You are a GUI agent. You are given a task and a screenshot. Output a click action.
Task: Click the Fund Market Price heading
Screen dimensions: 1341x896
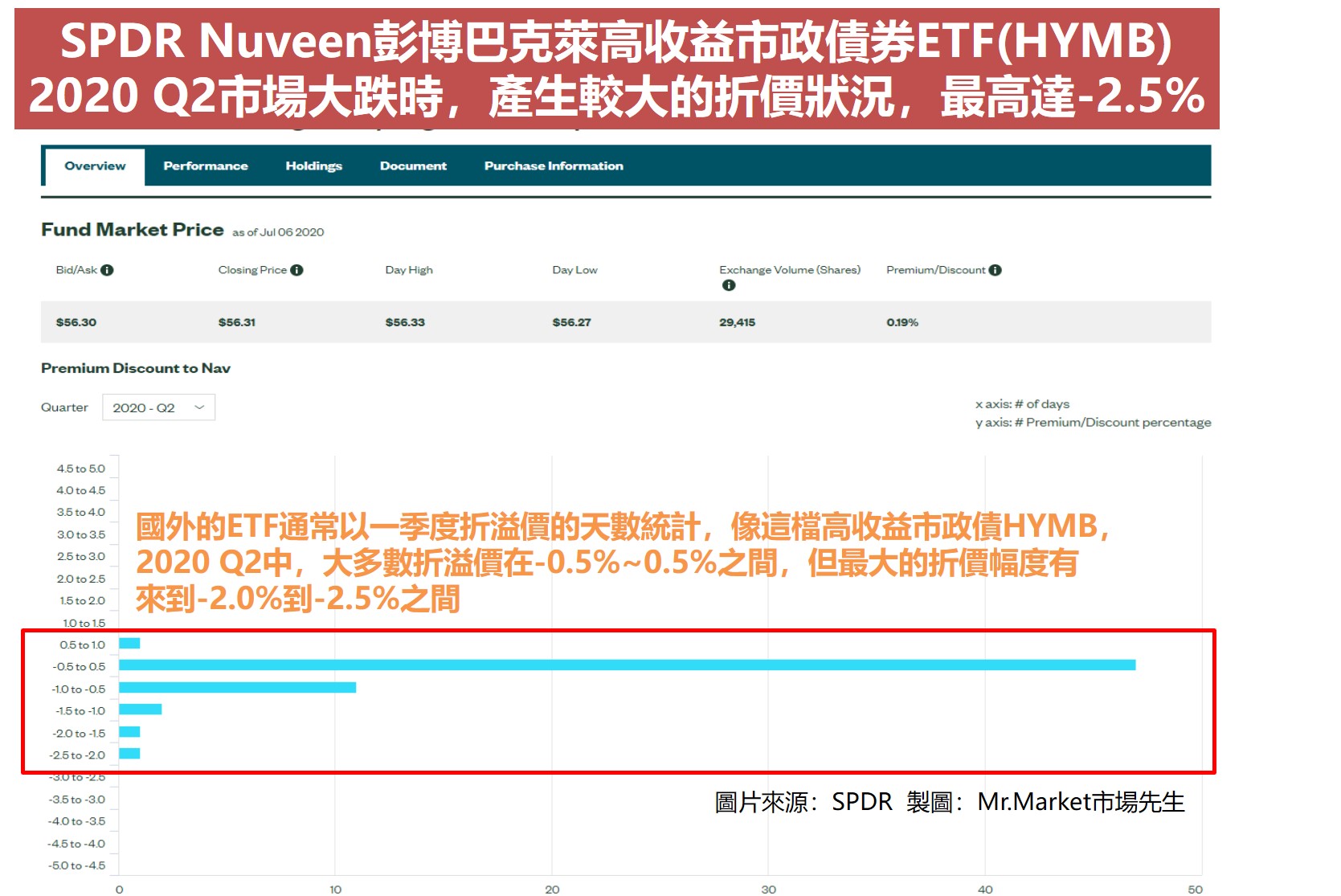[133, 230]
